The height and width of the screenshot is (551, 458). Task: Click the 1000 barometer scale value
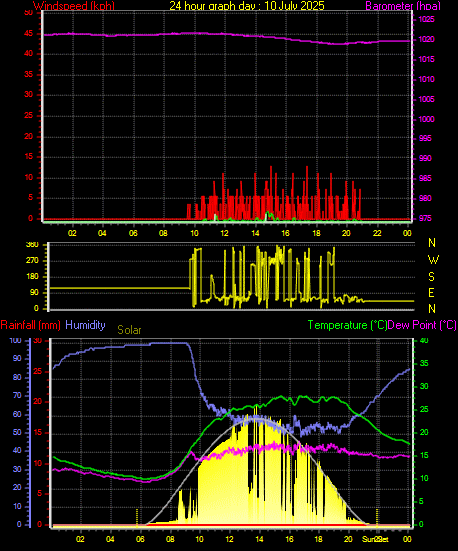coord(426,119)
